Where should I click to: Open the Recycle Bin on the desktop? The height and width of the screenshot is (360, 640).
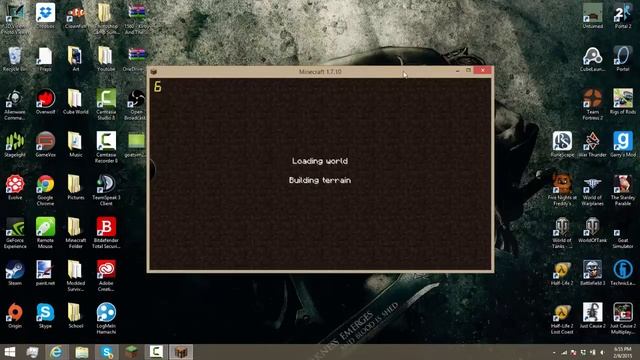pos(15,58)
